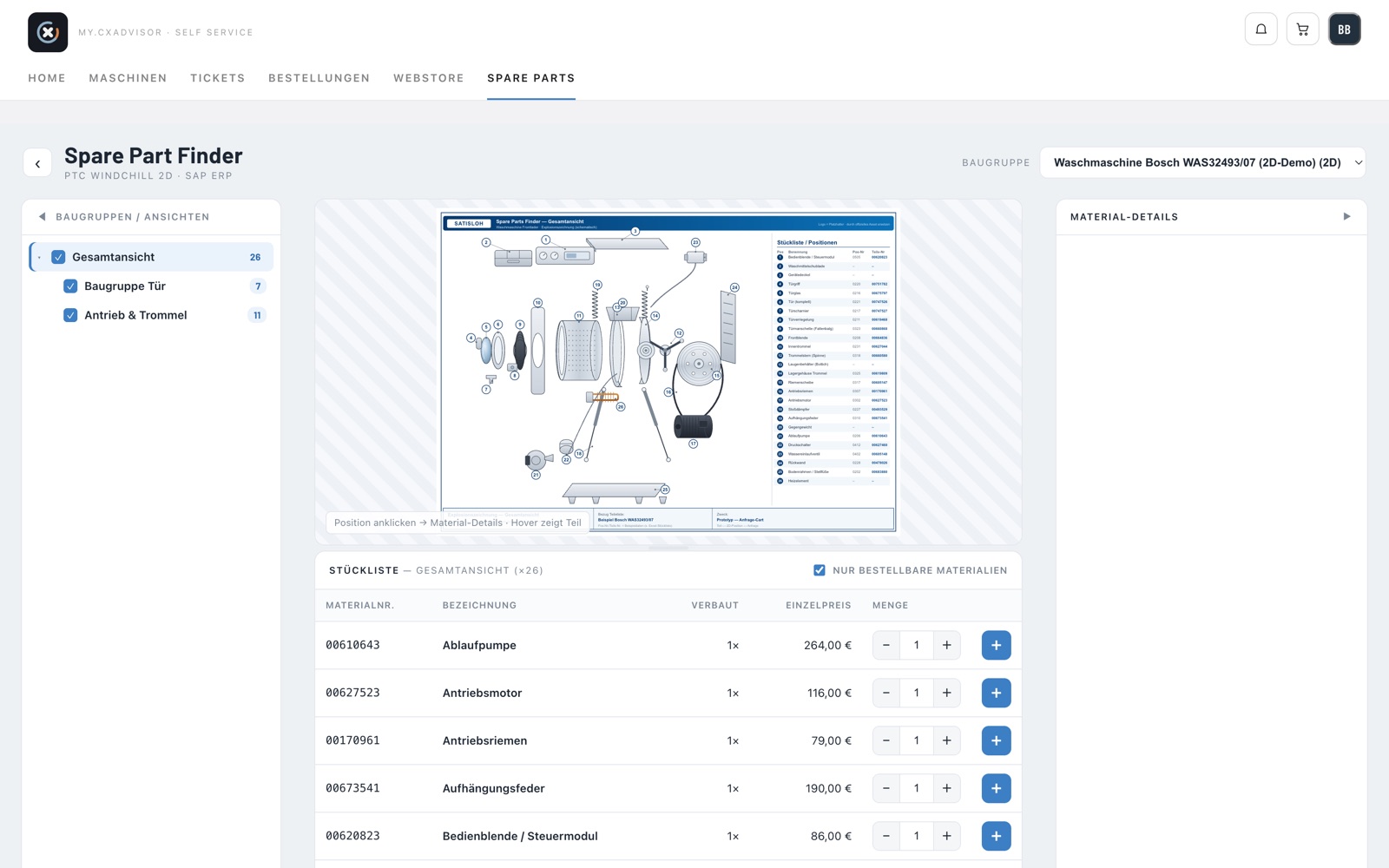Decrease quantity for Antriebsmotor
Image resolution: width=1389 pixels, height=868 pixels.
point(886,693)
